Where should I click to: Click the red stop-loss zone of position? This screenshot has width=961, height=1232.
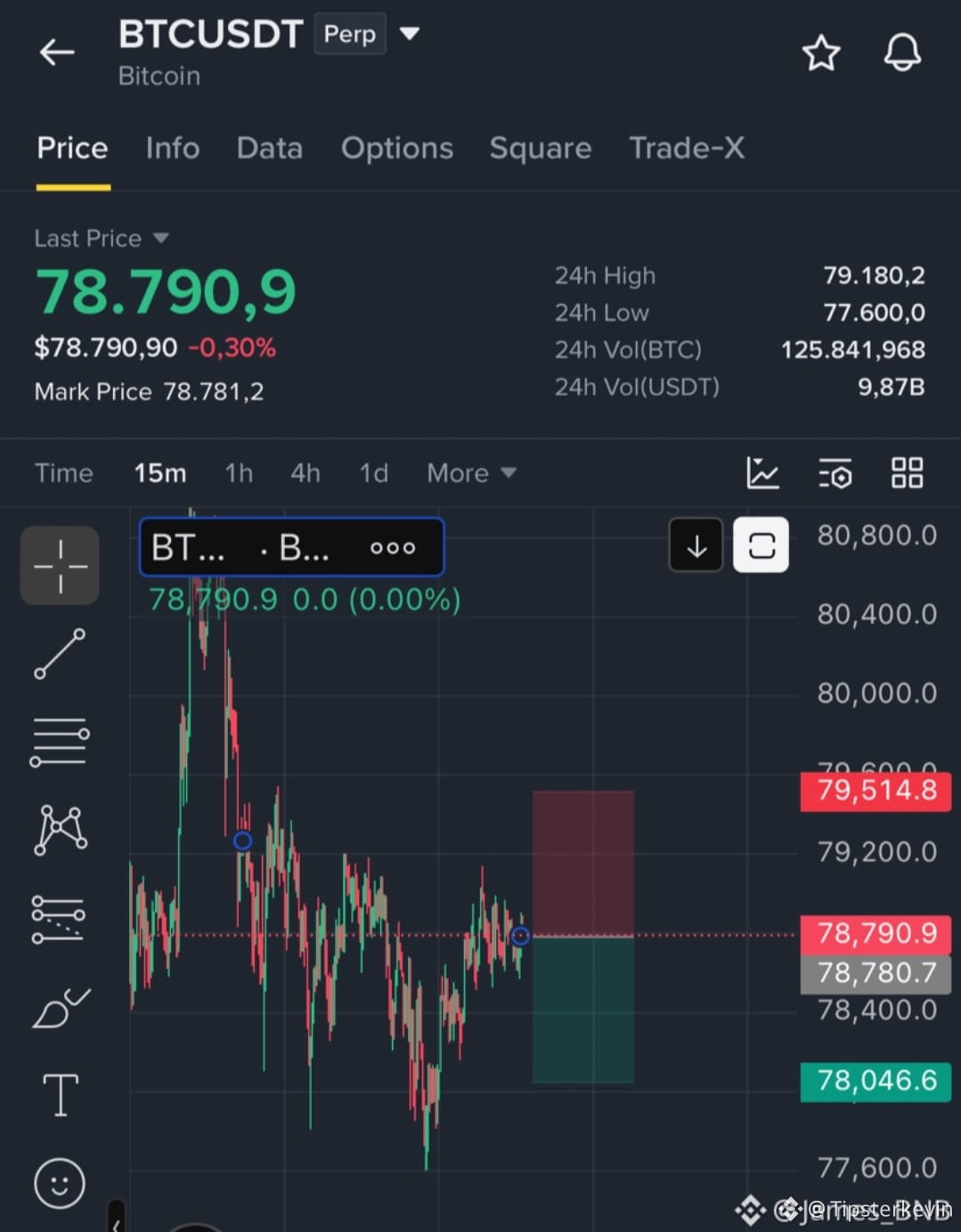click(x=583, y=863)
